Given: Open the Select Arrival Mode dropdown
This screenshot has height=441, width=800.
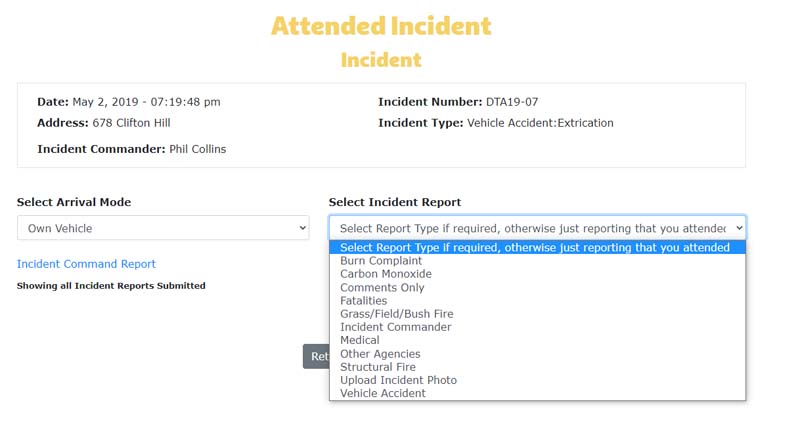Looking at the screenshot, I should tap(163, 228).
